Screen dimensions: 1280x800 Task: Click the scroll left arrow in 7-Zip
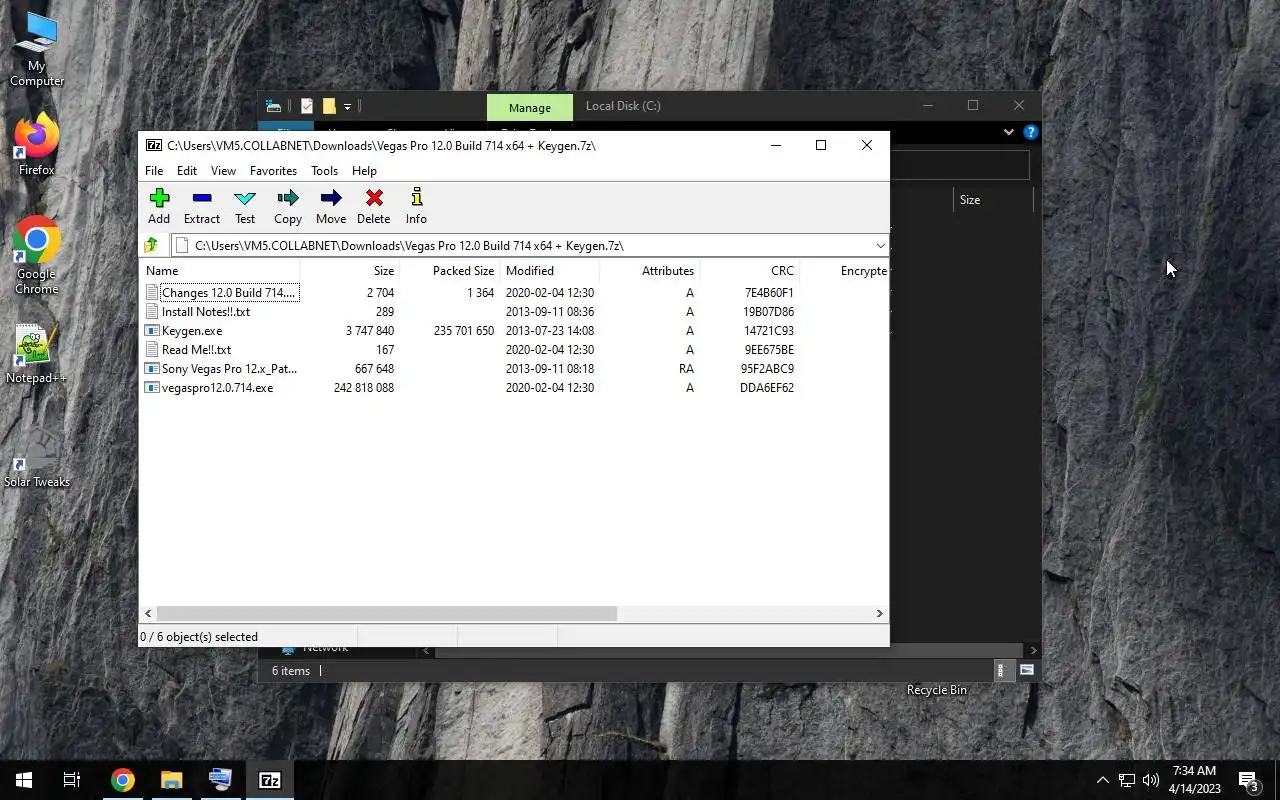[x=148, y=613]
